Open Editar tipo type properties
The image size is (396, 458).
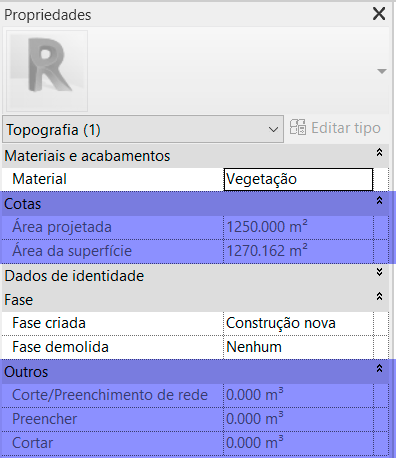(335, 128)
